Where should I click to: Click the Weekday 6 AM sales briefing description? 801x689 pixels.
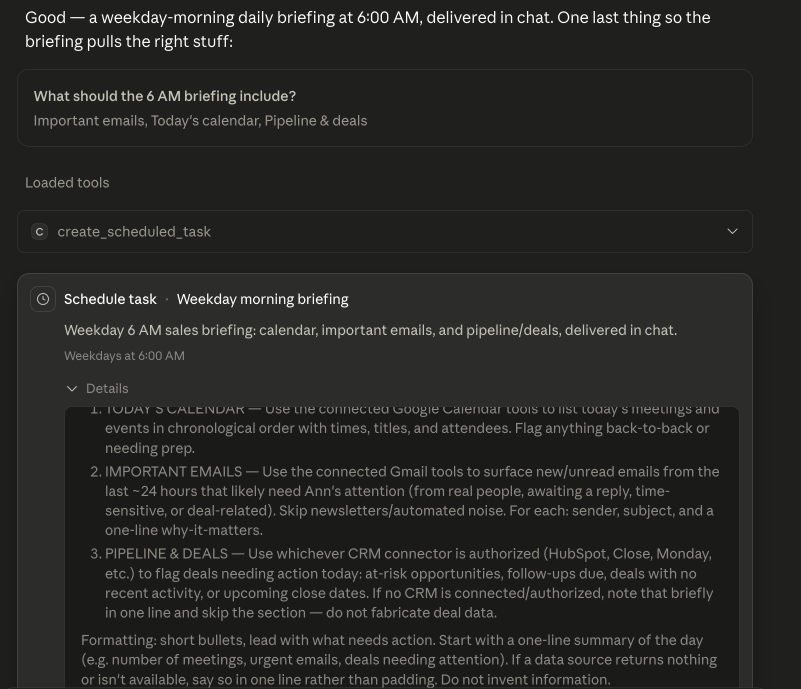click(x=370, y=330)
